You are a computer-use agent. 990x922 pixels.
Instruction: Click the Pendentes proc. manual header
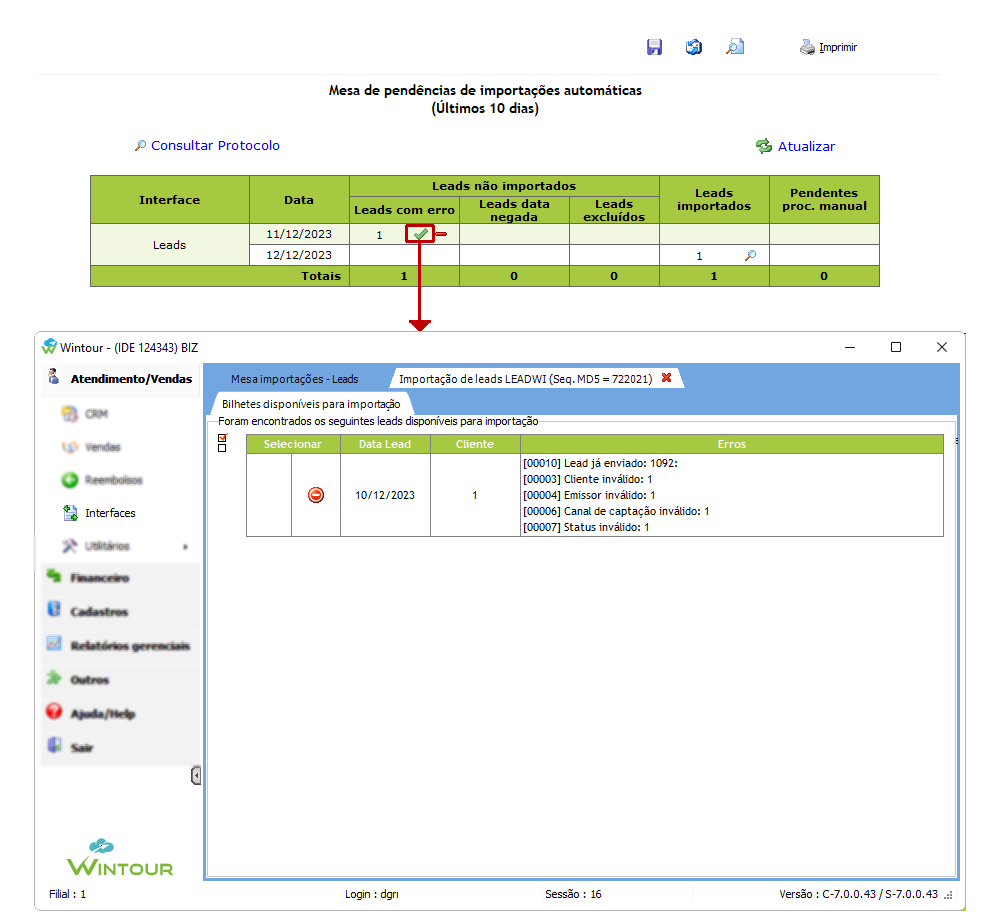[x=824, y=200]
